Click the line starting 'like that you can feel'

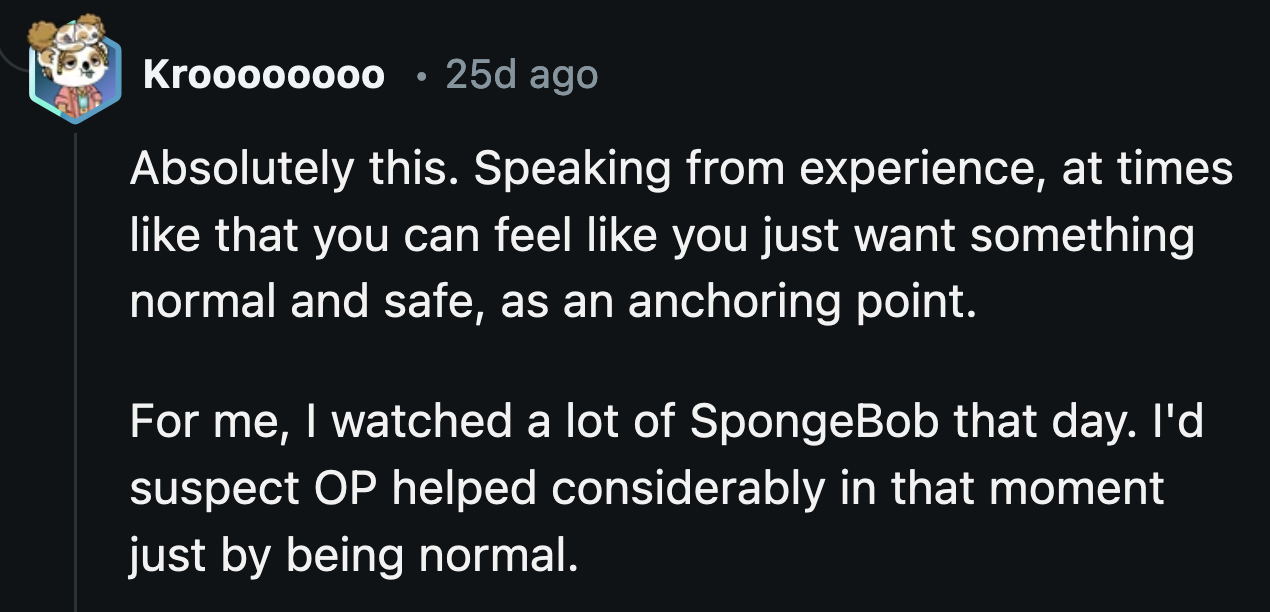point(662,236)
